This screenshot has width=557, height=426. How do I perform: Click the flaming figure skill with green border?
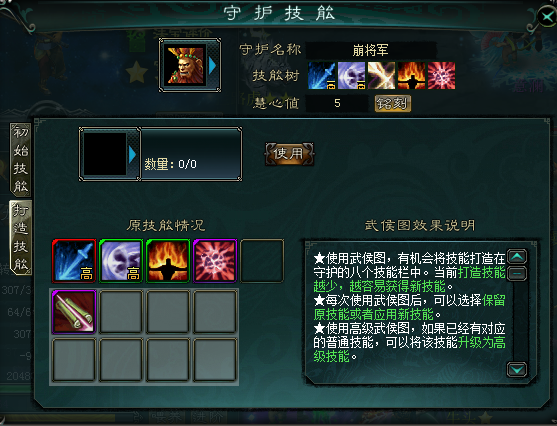tap(168, 261)
